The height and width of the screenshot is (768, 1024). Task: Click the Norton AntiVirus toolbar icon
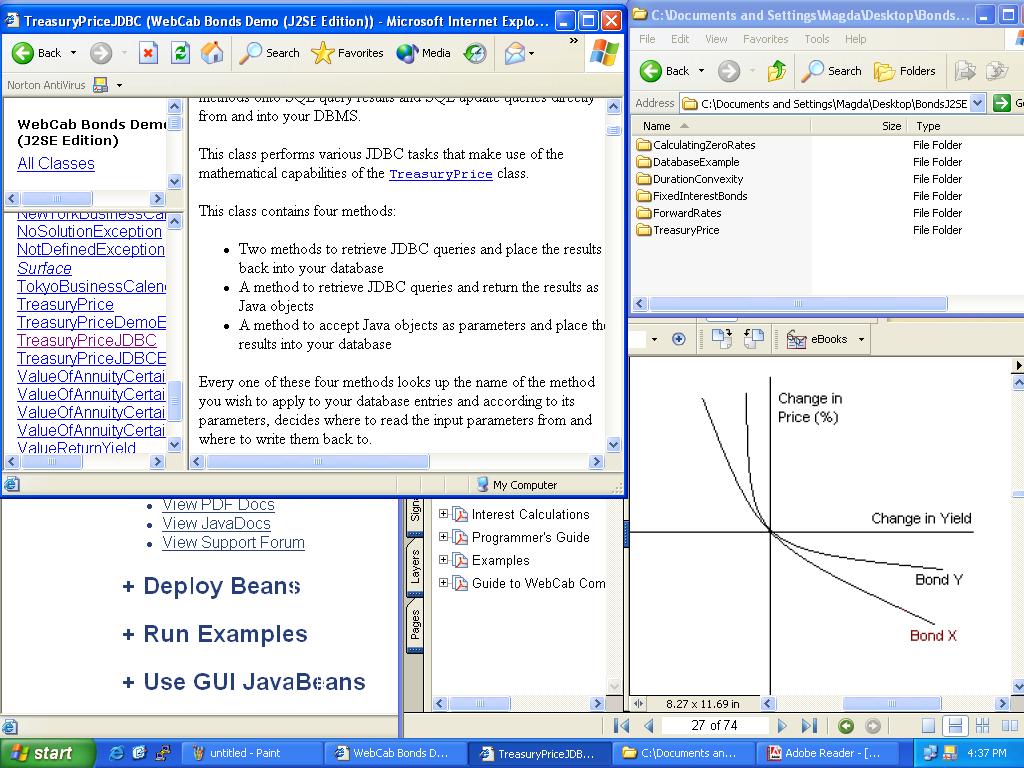coord(101,85)
